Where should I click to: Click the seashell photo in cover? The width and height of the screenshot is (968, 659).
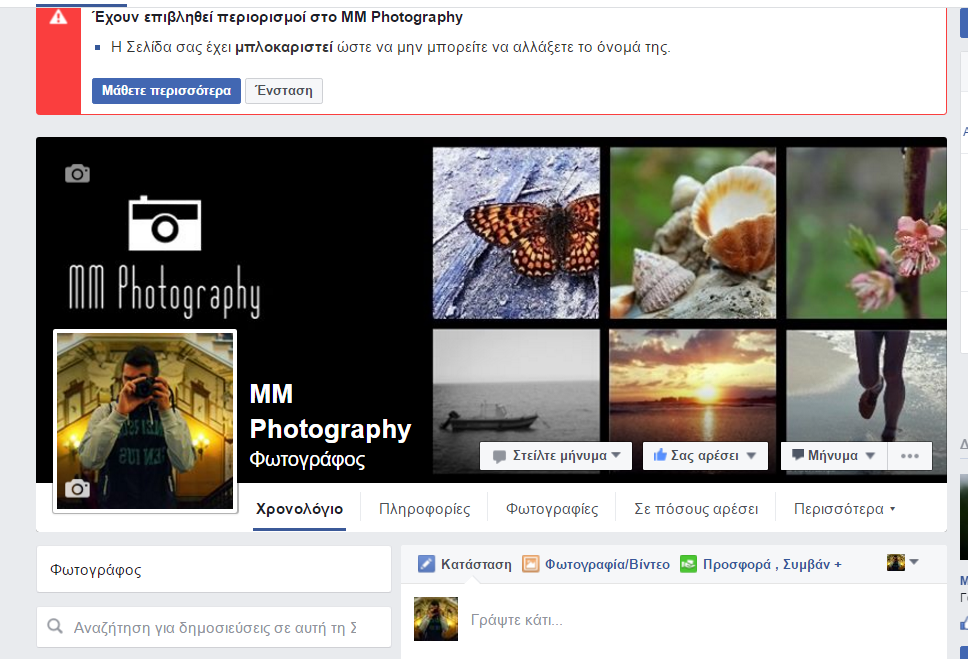[x=693, y=233]
